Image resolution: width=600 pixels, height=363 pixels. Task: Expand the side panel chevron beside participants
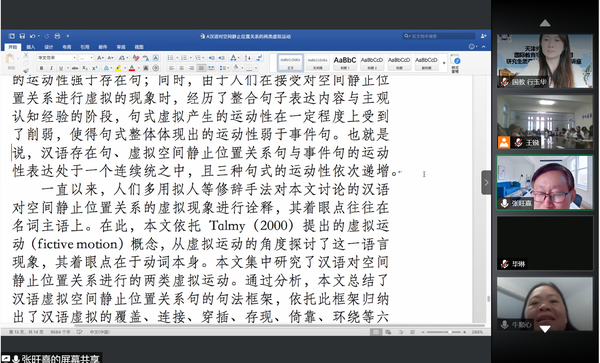(486, 182)
